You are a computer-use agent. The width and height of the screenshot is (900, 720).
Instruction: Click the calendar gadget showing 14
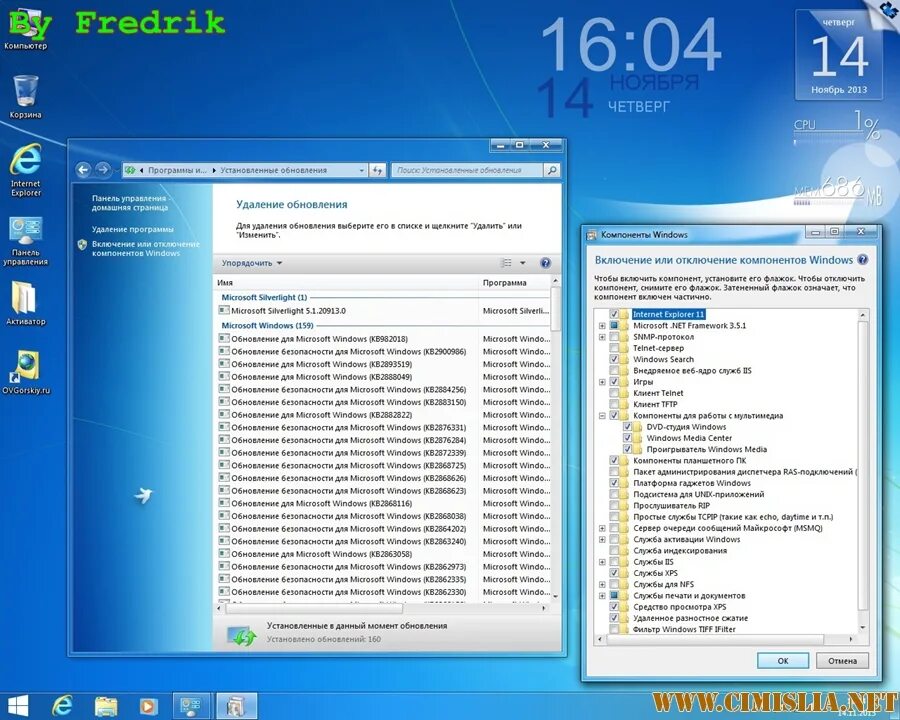tap(839, 55)
